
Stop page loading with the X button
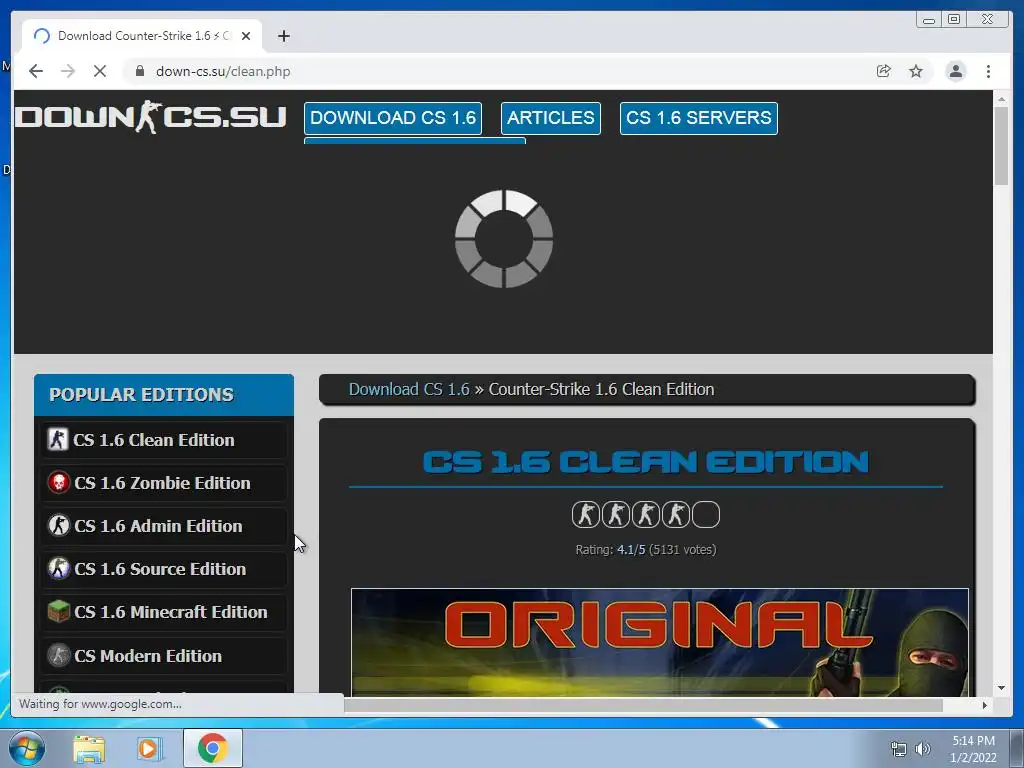[x=100, y=71]
